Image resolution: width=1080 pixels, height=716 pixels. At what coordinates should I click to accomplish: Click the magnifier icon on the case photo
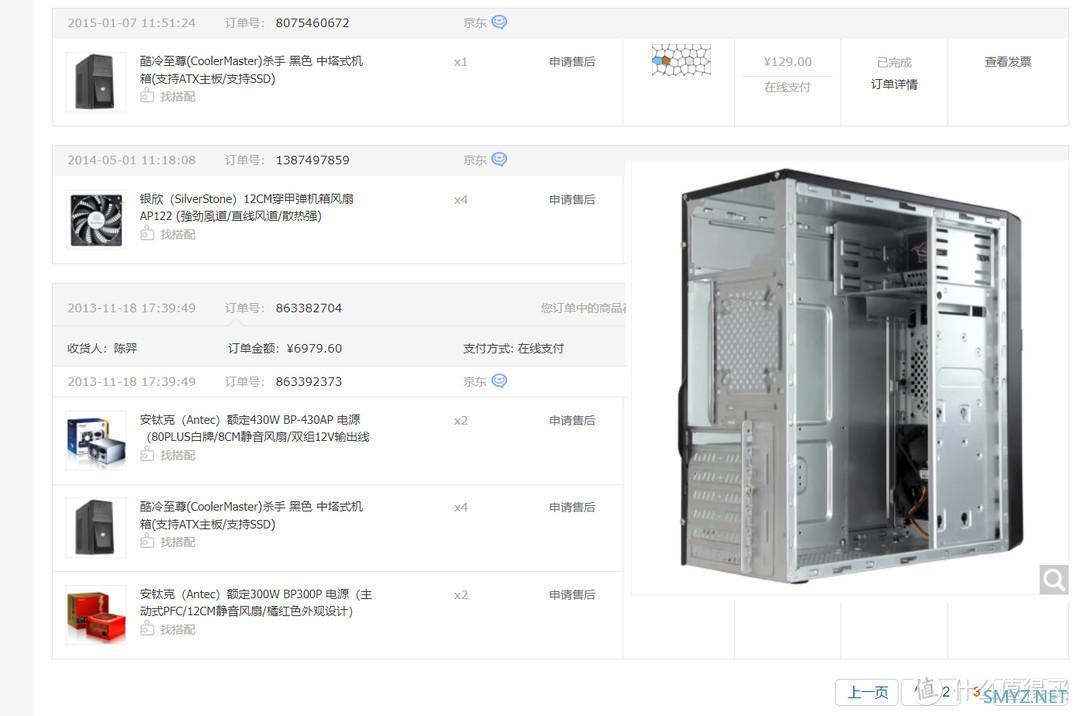1054,580
